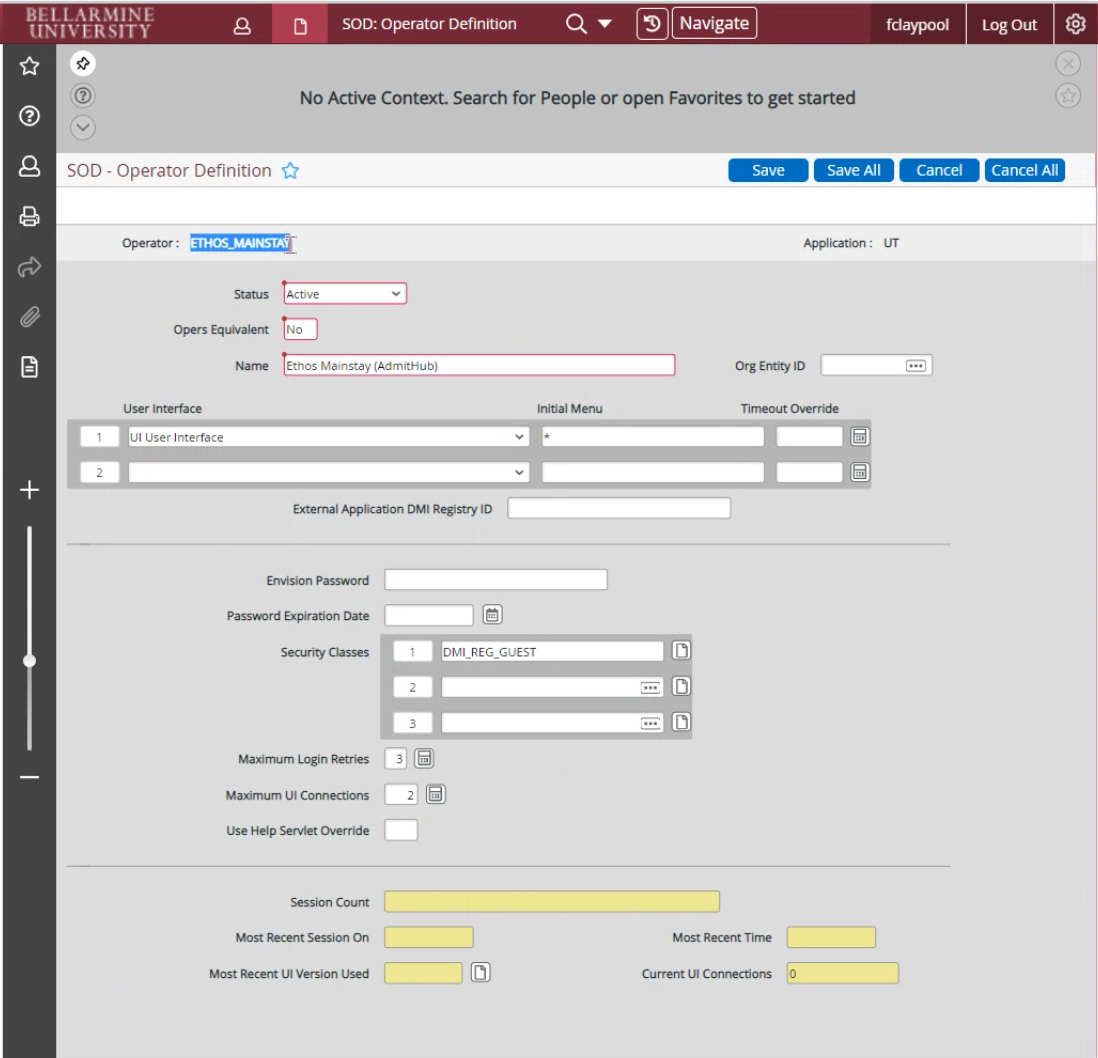Click the Current UI Connections field
Viewport: 1098px width, 1058px height.
[x=842, y=973]
